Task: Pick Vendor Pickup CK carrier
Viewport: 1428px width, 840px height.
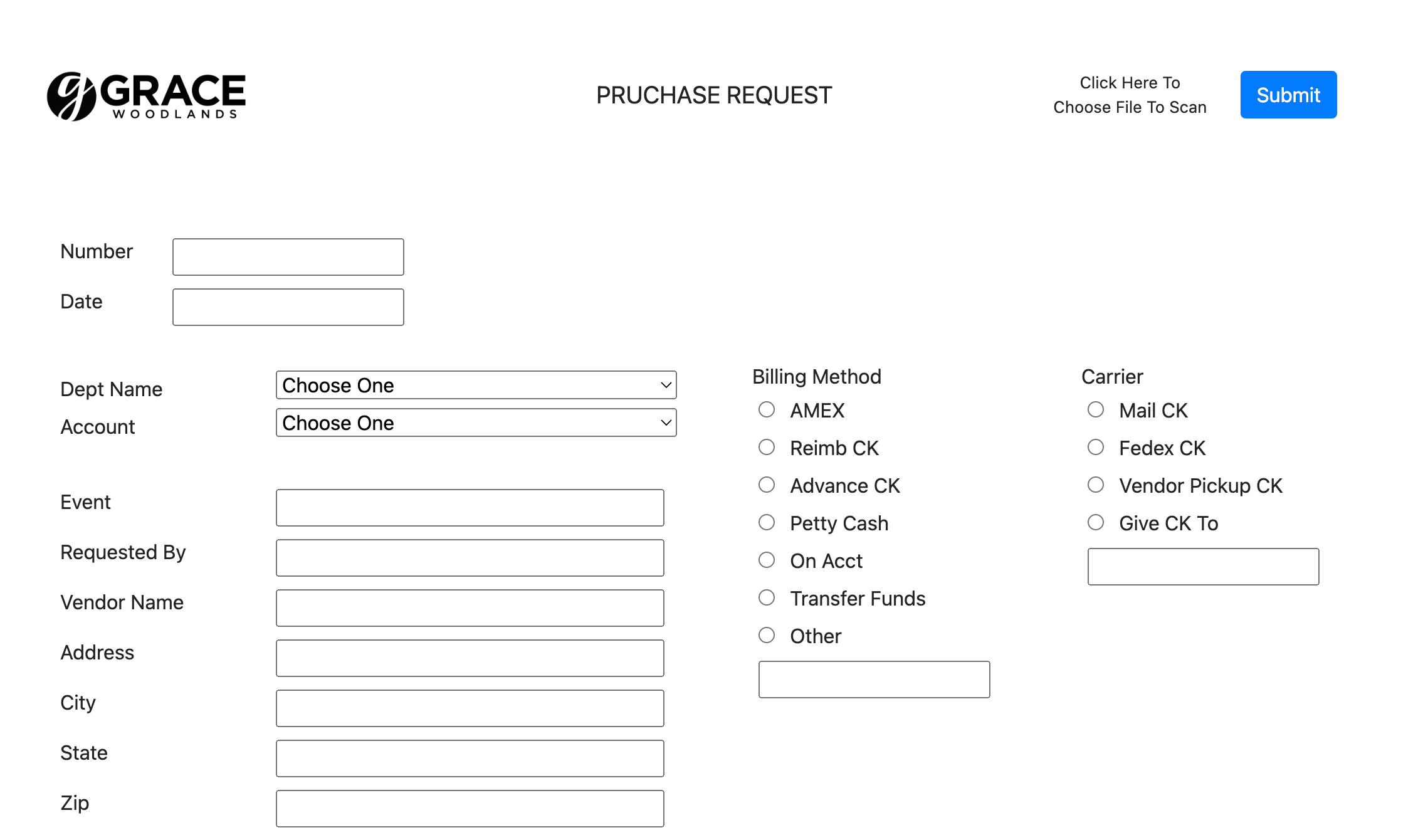Action: (1096, 485)
